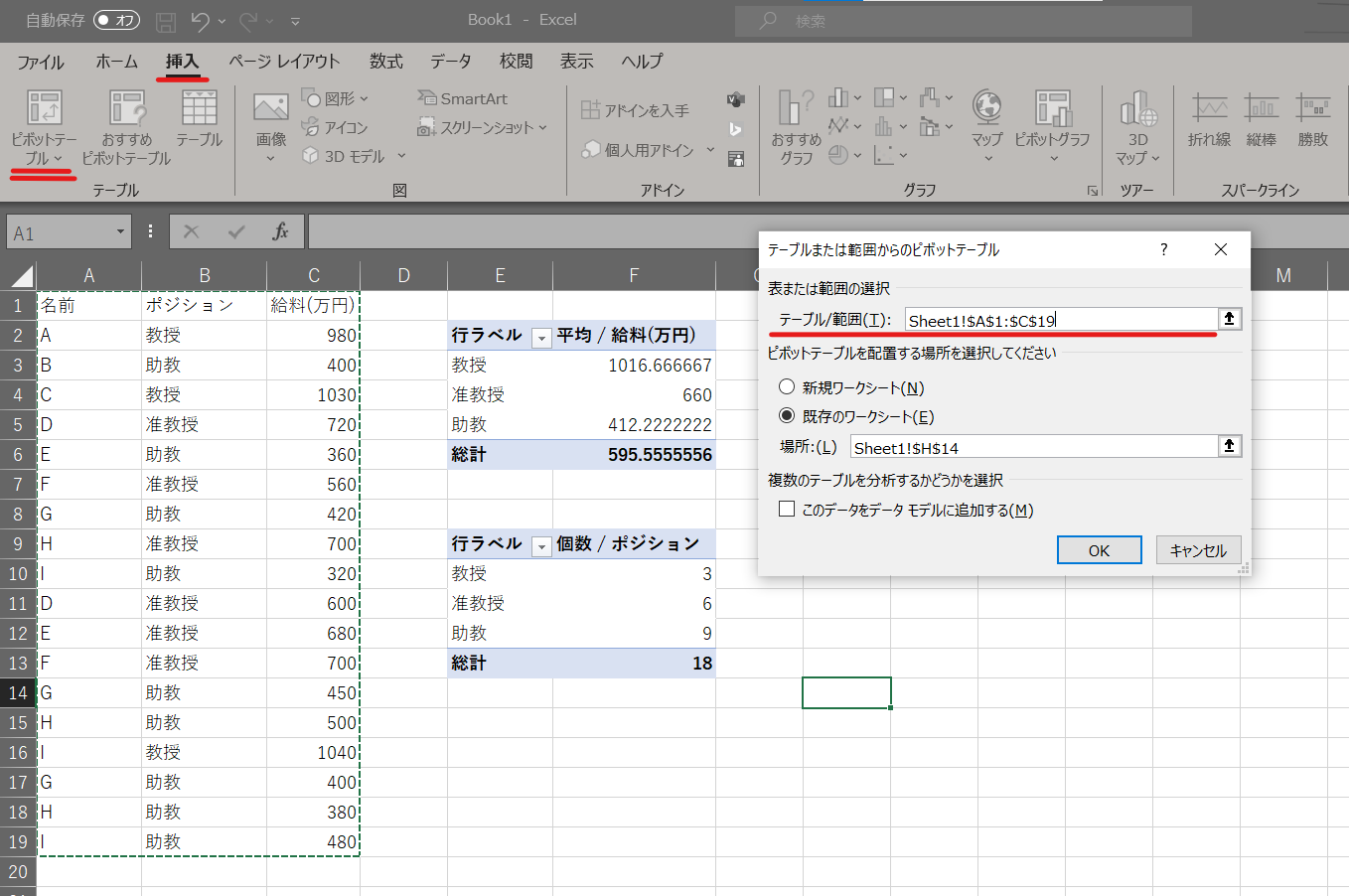Open filter dropdown on 個数 / ポジション pivot 行ラベル

[541, 546]
